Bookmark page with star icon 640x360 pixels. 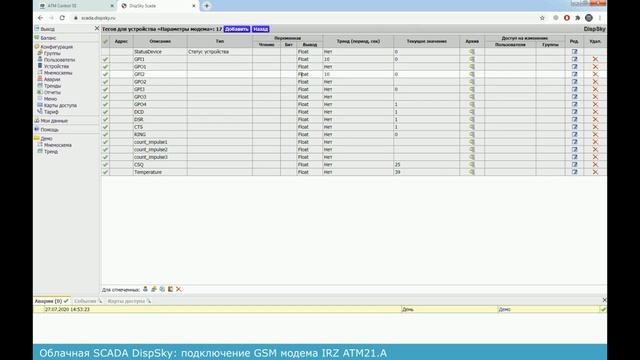click(542, 18)
